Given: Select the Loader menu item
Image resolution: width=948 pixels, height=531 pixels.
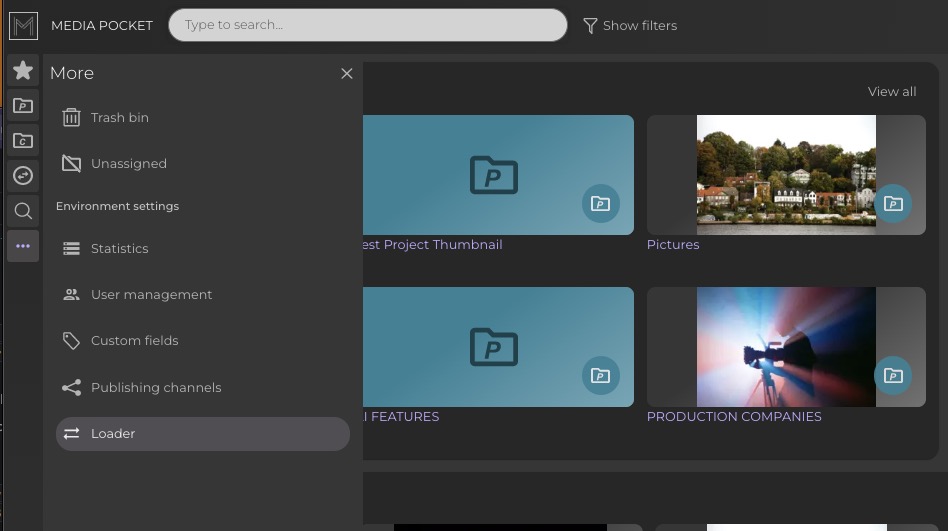Looking at the screenshot, I should (x=202, y=434).
